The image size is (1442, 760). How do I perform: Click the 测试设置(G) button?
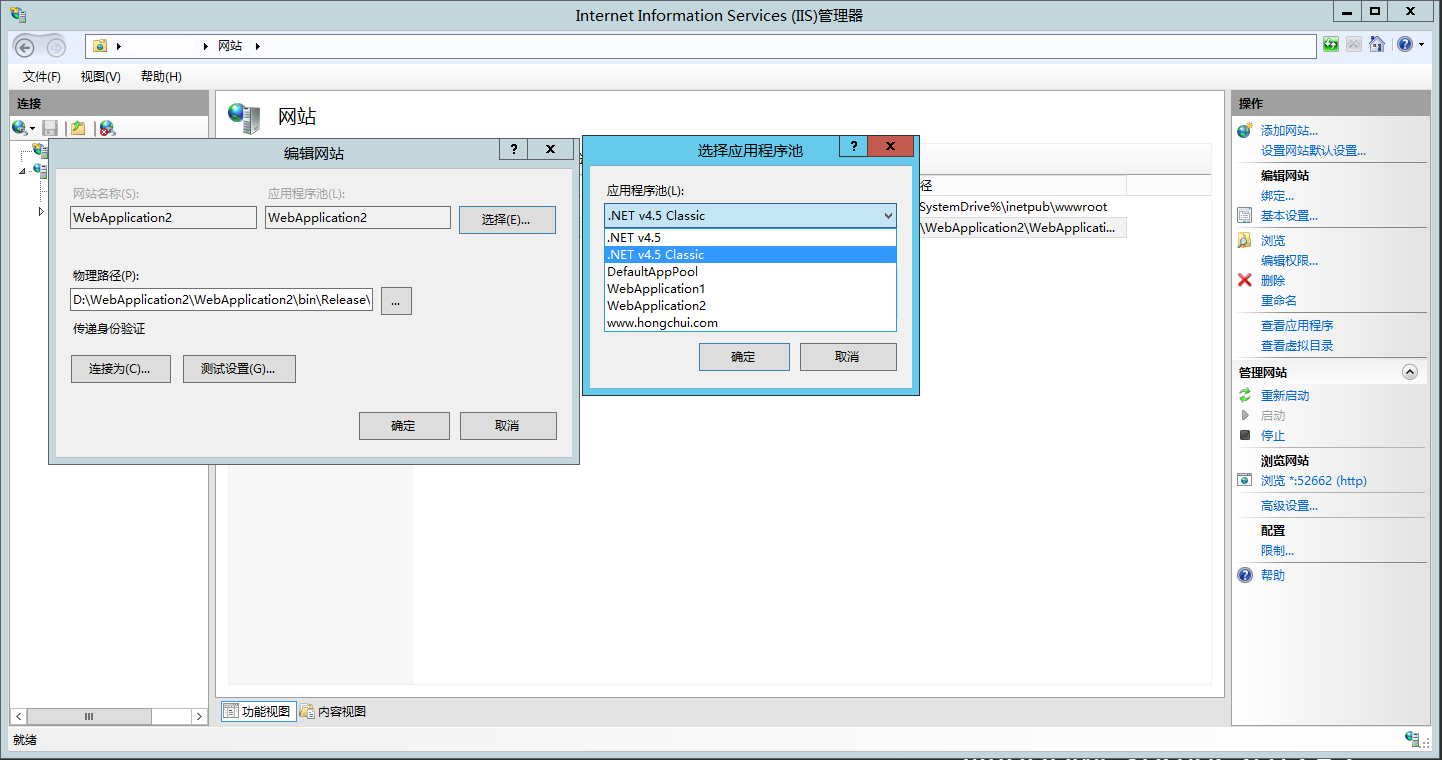tap(239, 368)
